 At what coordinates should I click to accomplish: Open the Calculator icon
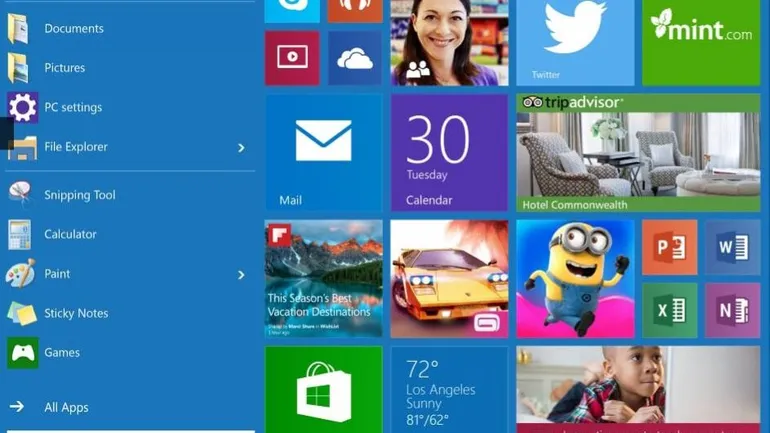pyautogui.click(x=19, y=234)
